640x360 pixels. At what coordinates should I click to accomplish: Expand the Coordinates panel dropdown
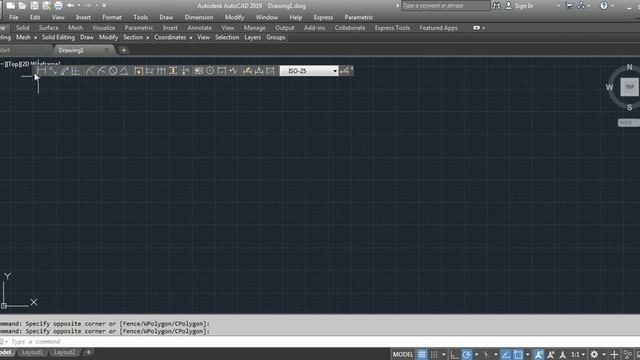[x=191, y=38]
